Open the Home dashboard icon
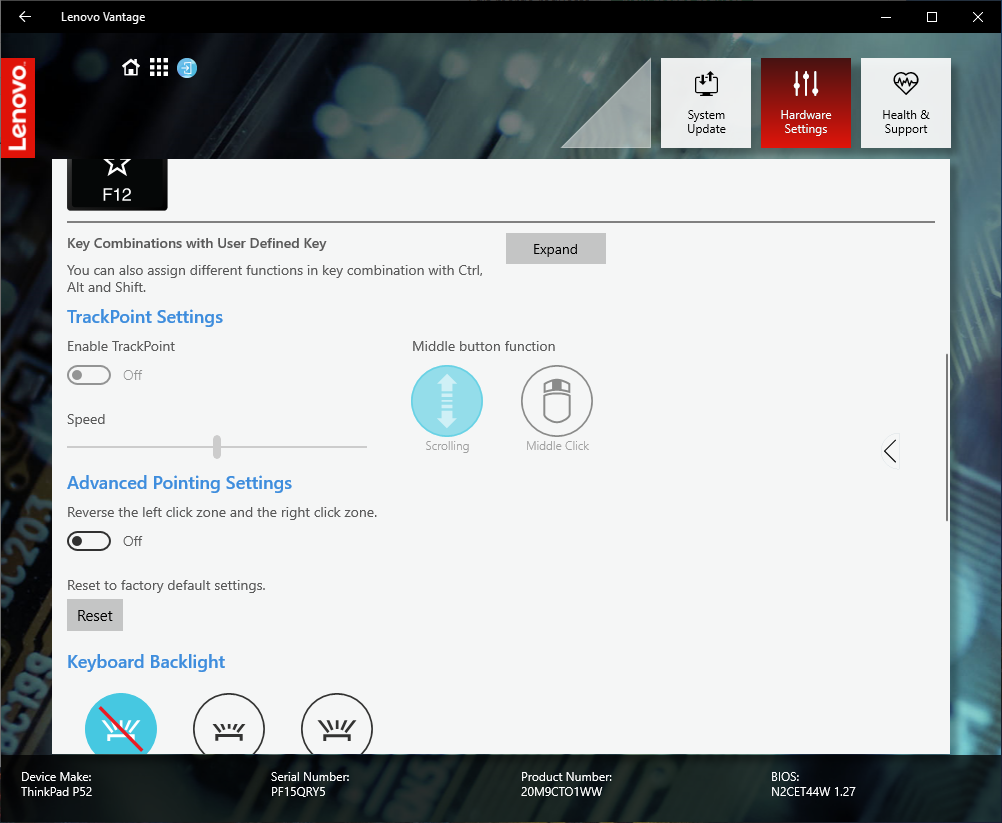The height and width of the screenshot is (823, 1002). [x=131, y=67]
